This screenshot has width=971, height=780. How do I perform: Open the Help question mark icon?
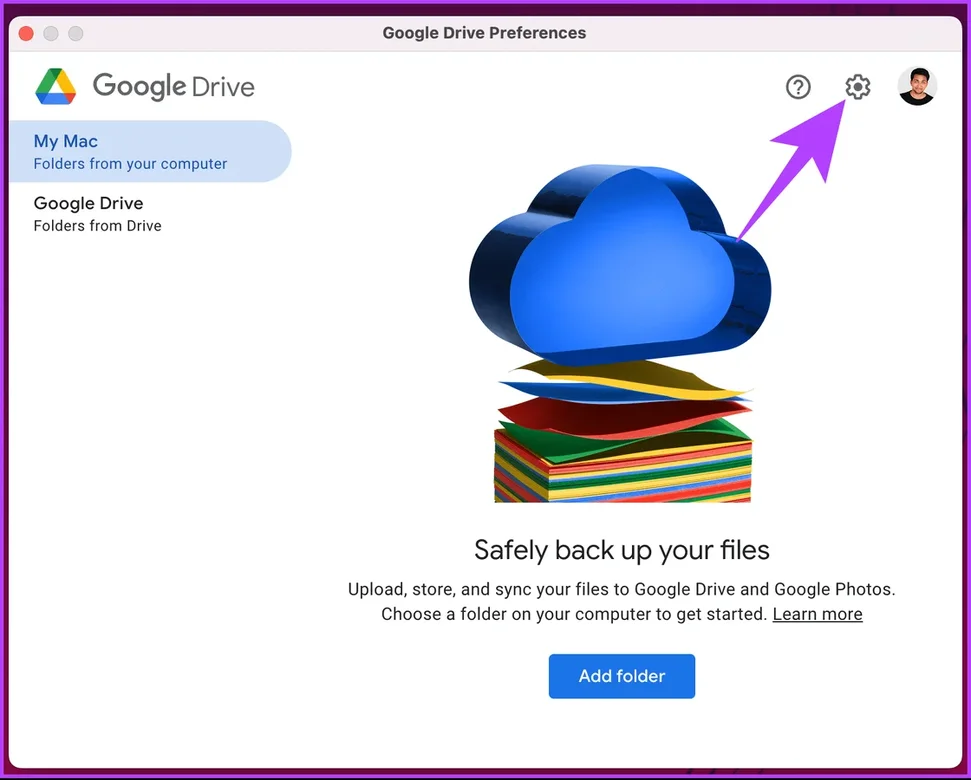point(798,88)
